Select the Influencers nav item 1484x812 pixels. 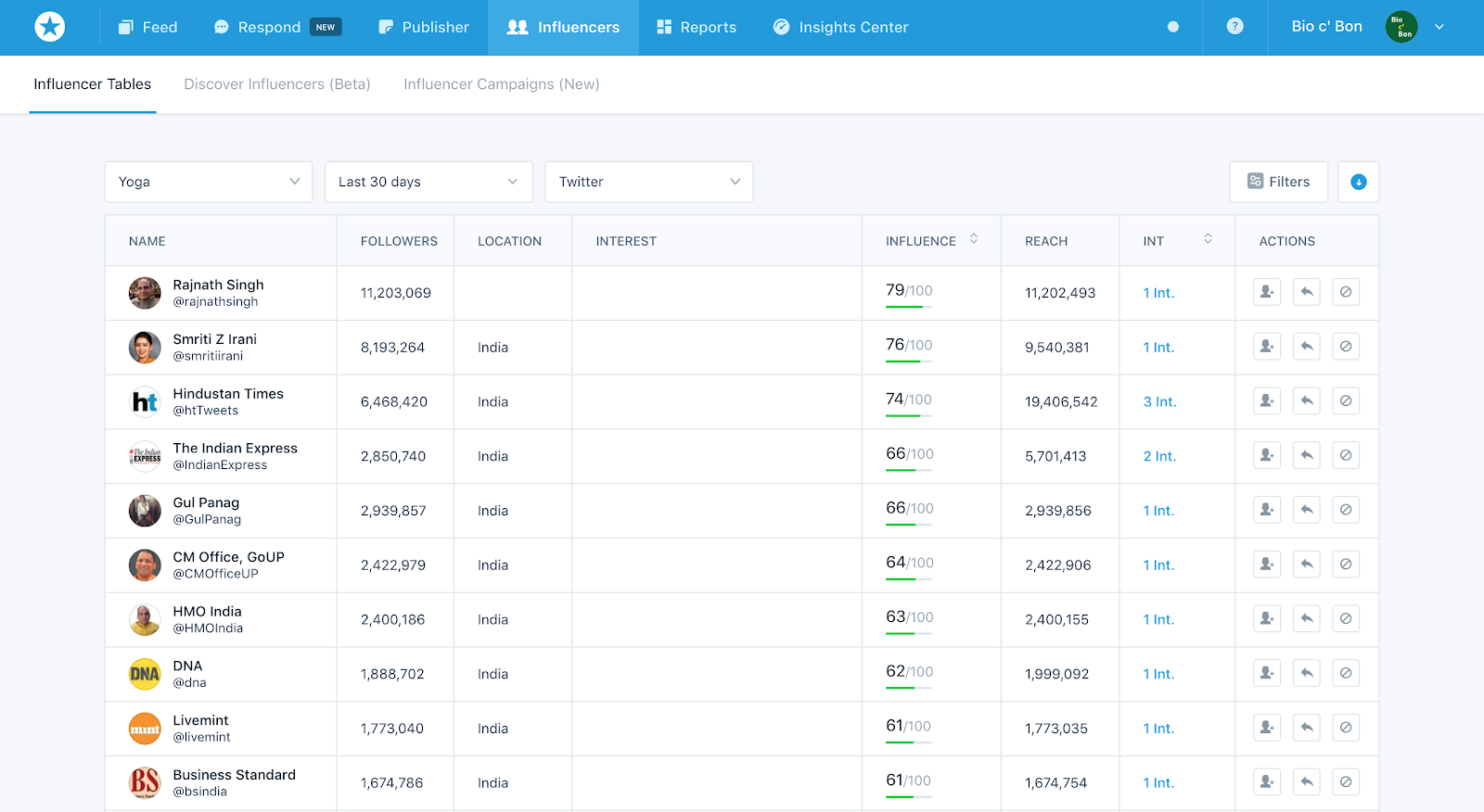point(563,27)
